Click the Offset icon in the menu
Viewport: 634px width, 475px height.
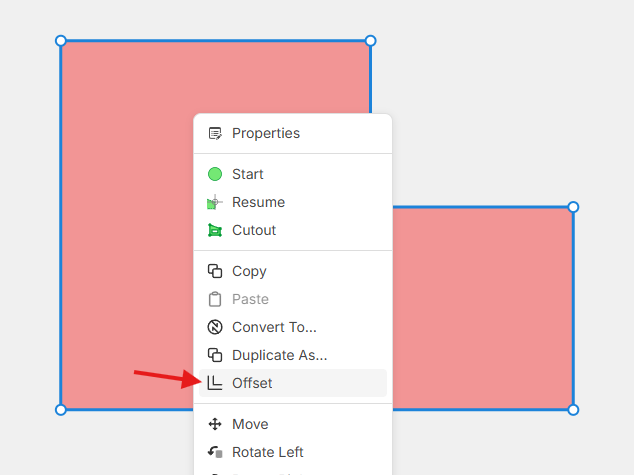click(214, 383)
